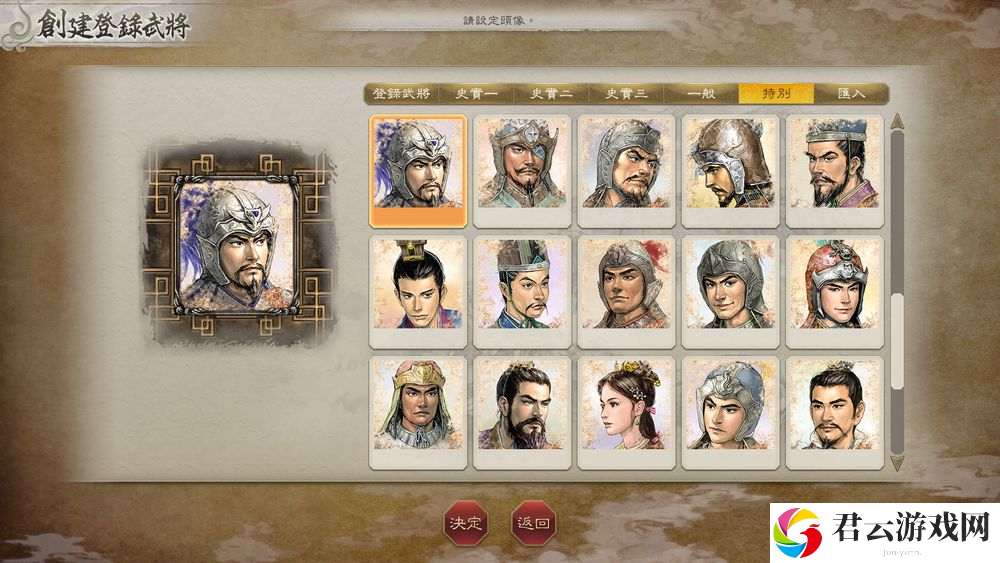Select the red ornate helmet young warrior portrait
The width and height of the screenshot is (1000, 563).
tap(835, 291)
